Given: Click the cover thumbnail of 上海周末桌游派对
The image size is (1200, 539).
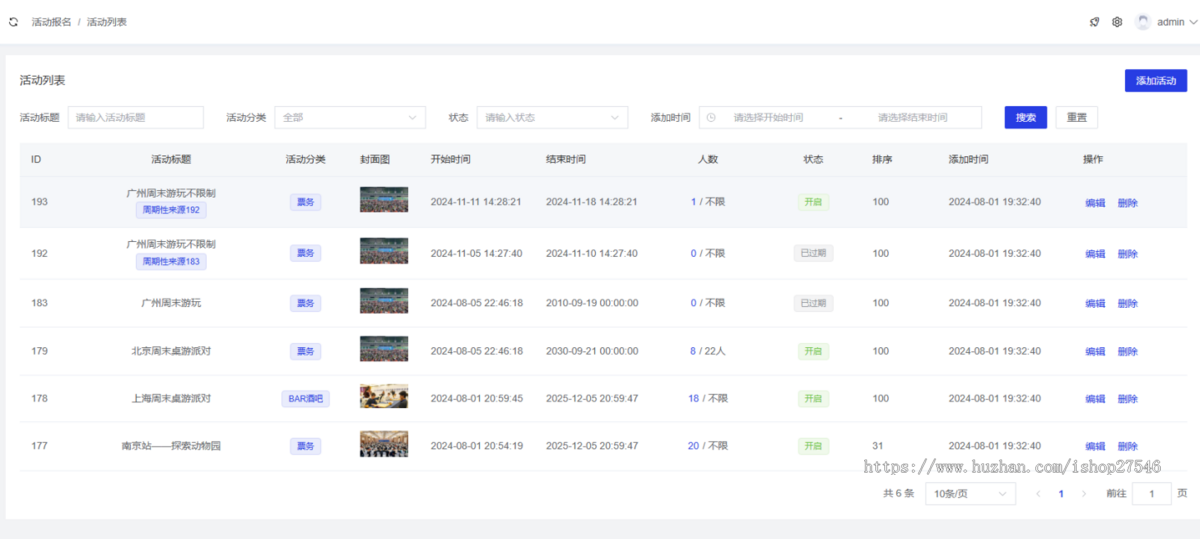Looking at the screenshot, I should pyautogui.click(x=384, y=397).
